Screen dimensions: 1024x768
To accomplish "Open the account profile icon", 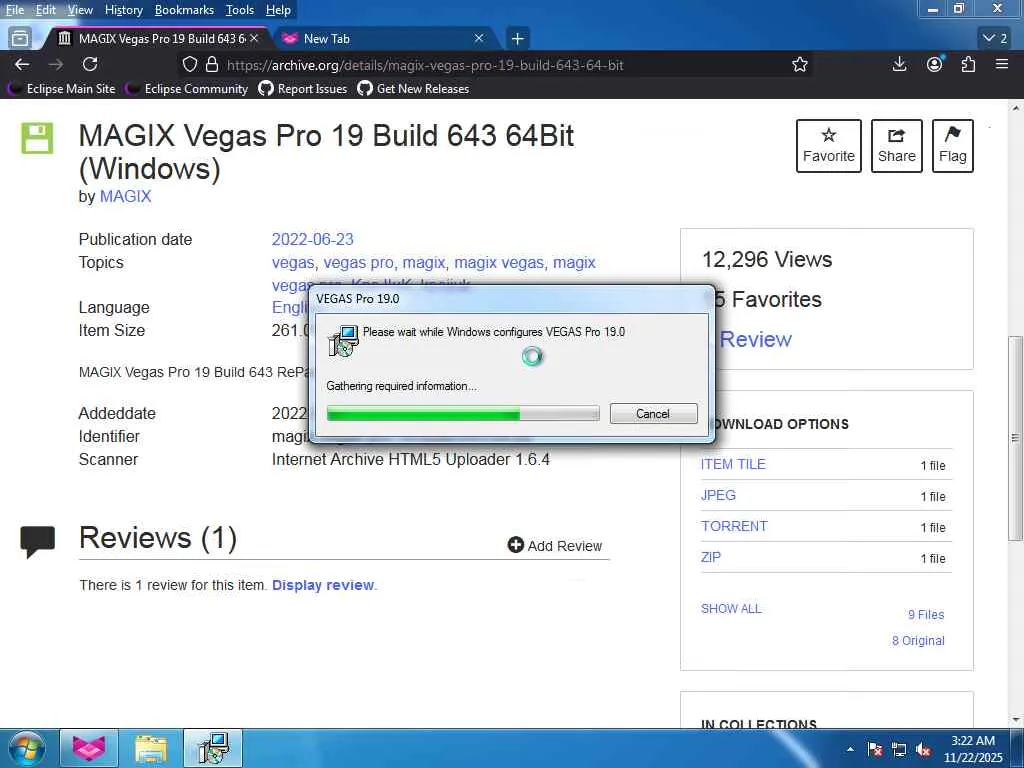I will pos(935,64).
